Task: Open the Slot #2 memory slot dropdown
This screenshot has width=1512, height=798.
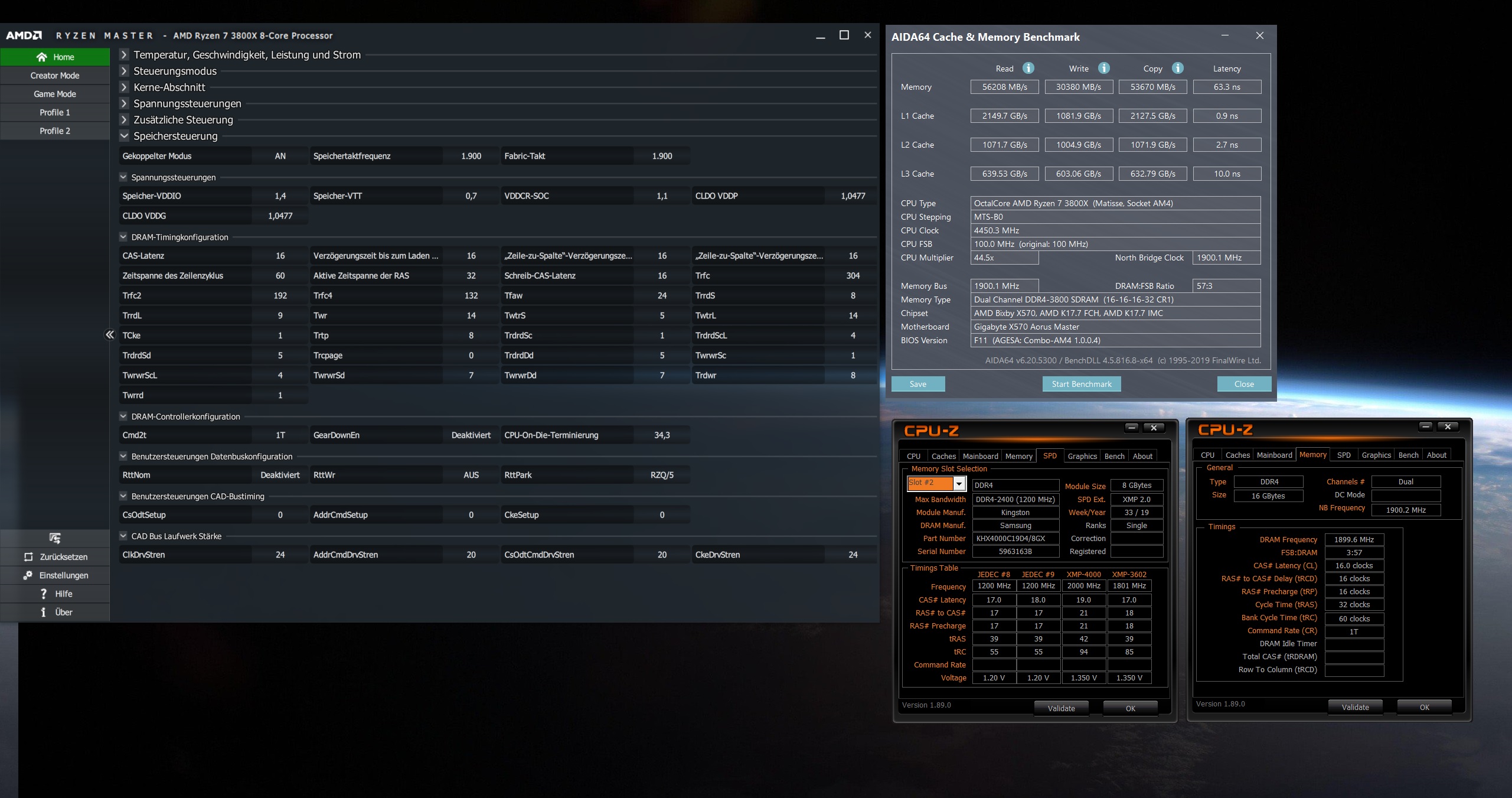Action: click(959, 484)
